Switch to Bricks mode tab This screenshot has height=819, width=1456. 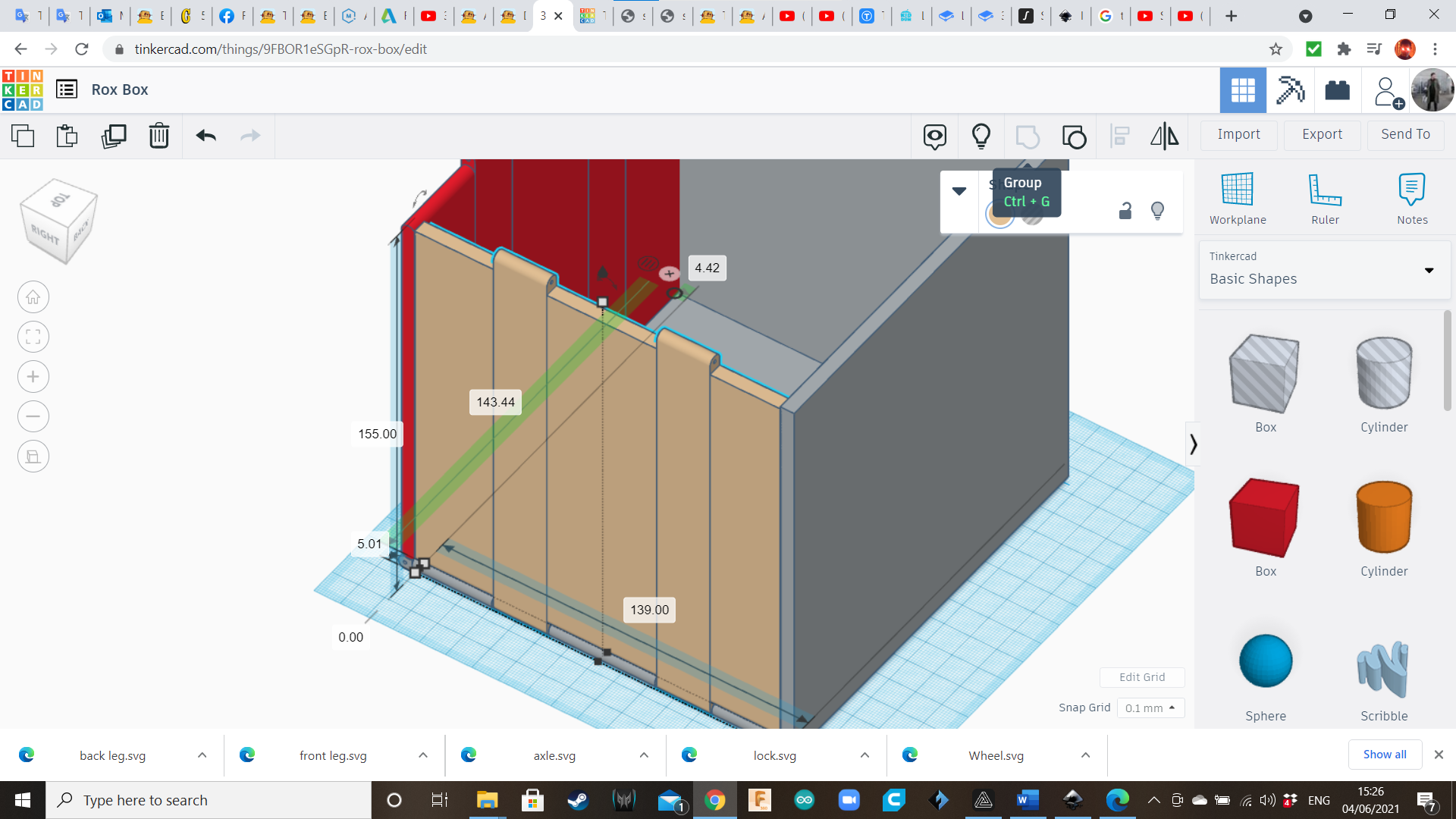(1337, 90)
